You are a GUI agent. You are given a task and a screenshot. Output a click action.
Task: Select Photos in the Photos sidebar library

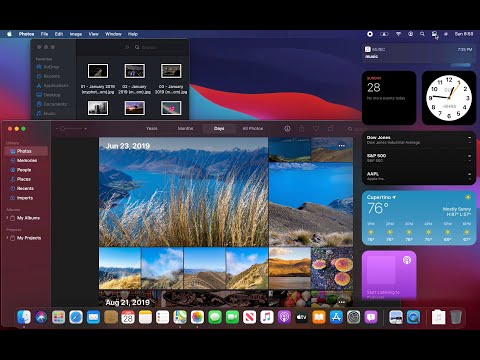click(x=26, y=151)
